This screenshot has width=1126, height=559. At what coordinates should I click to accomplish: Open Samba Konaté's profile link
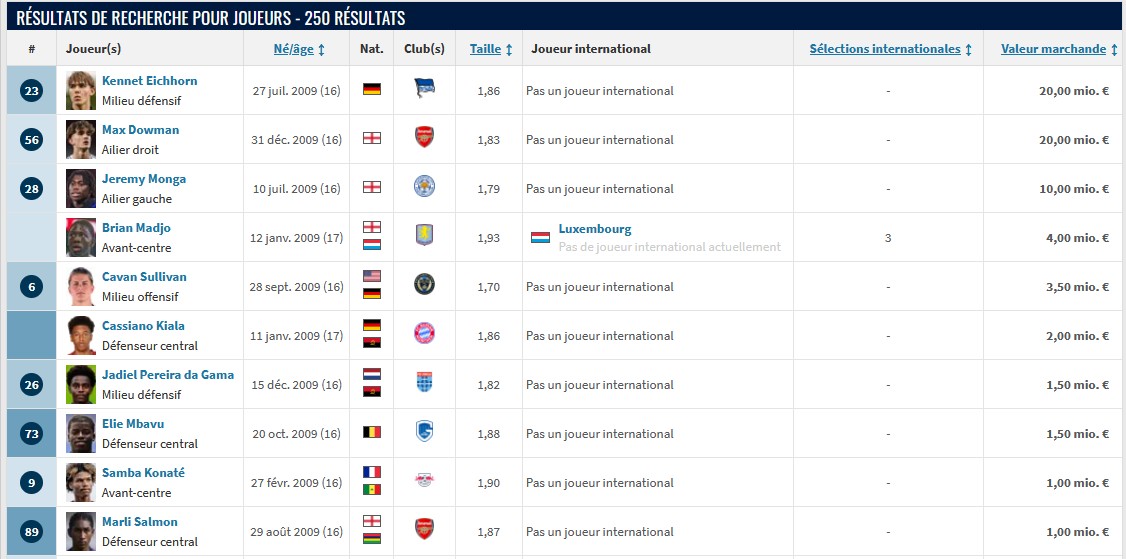coord(143,473)
